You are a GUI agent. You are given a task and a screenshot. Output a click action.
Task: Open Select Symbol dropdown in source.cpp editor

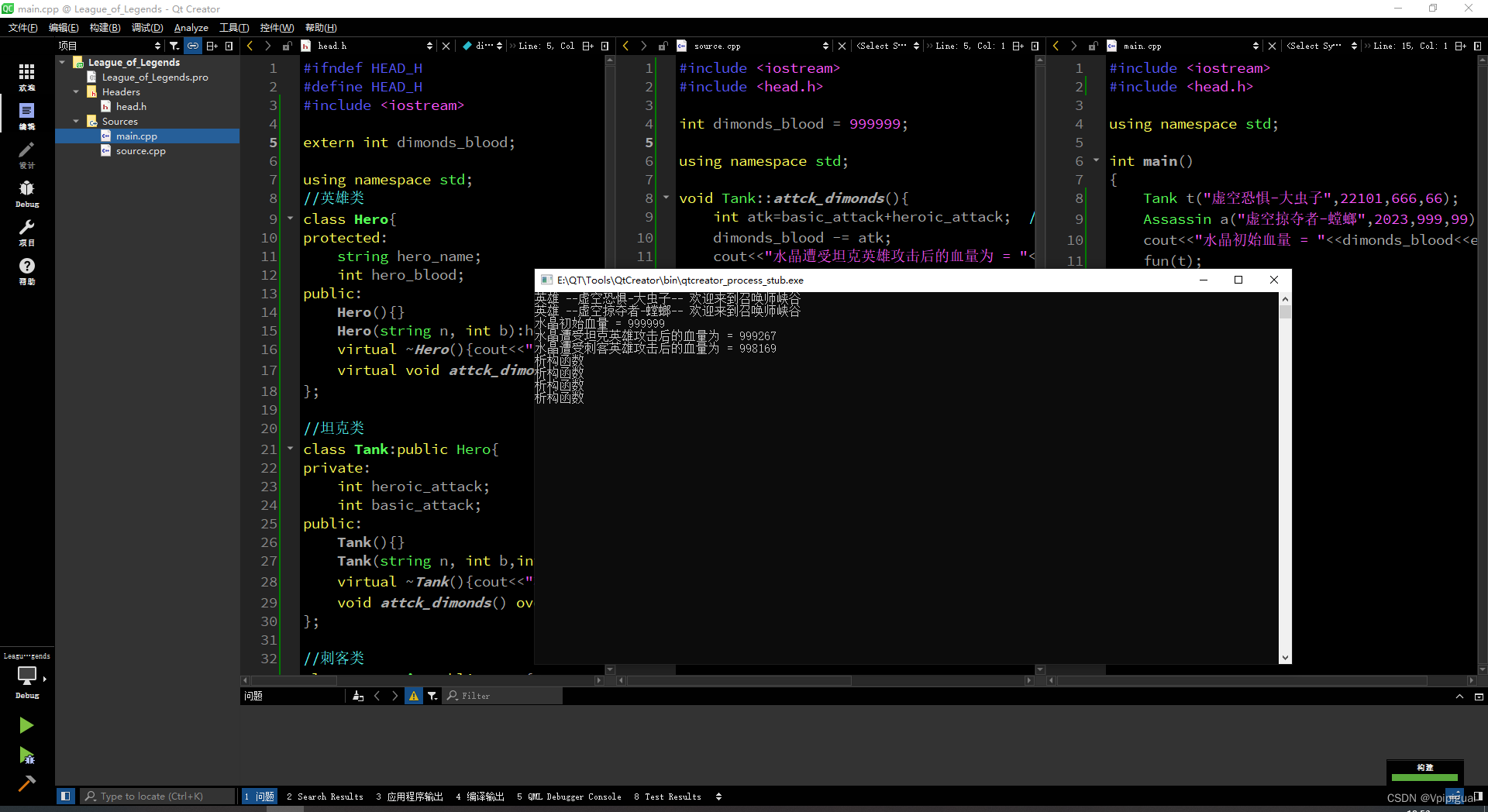[887, 46]
